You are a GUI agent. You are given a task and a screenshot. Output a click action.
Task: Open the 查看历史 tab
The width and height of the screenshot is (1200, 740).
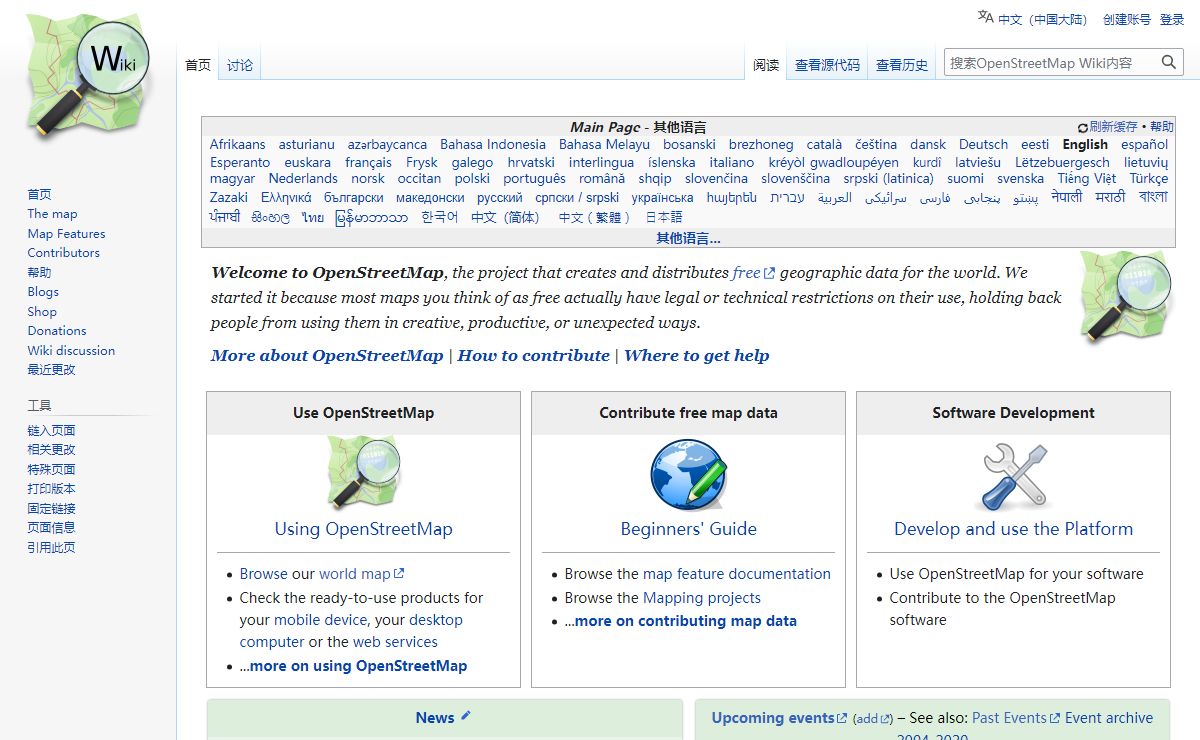901,65
